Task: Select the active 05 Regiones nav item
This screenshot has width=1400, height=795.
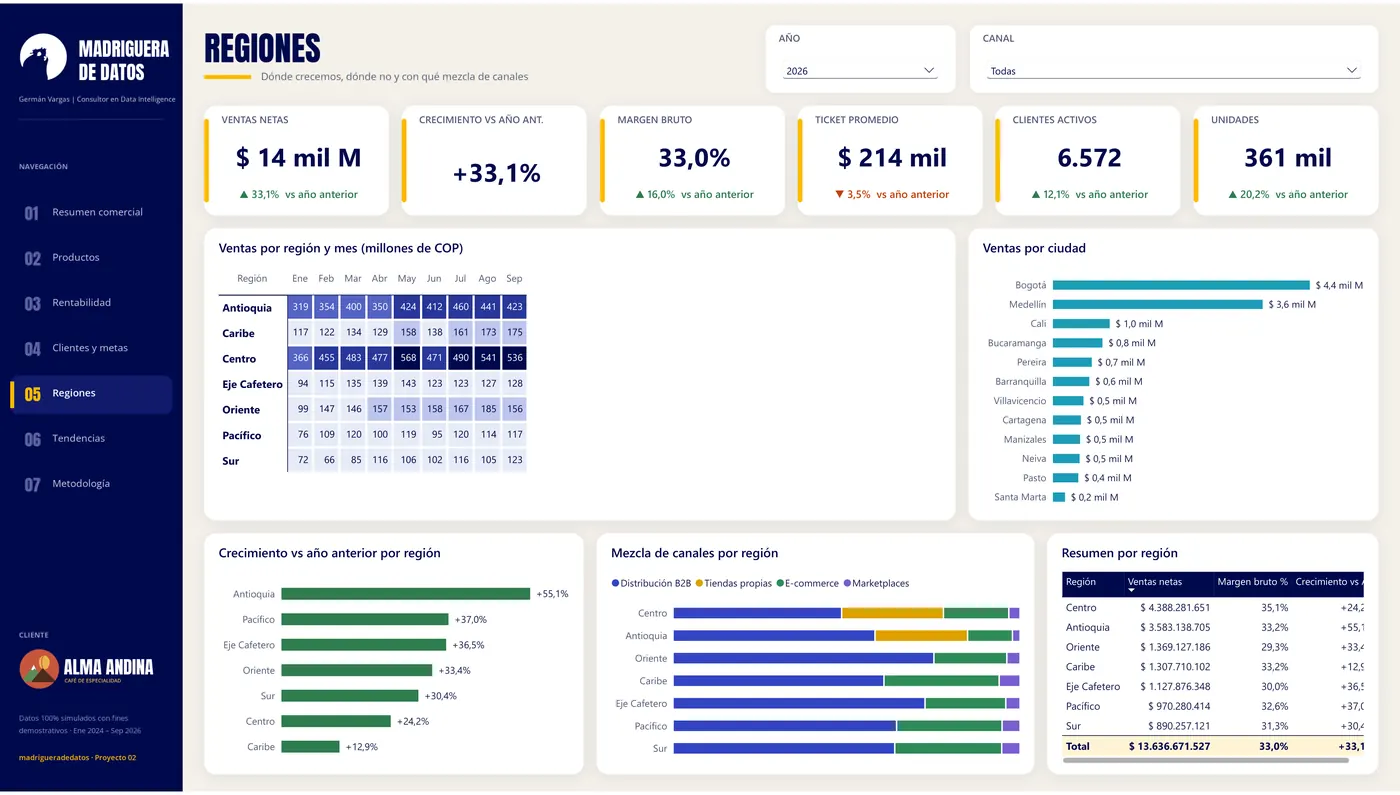Action: pyautogui.click(x=91, y=394)
